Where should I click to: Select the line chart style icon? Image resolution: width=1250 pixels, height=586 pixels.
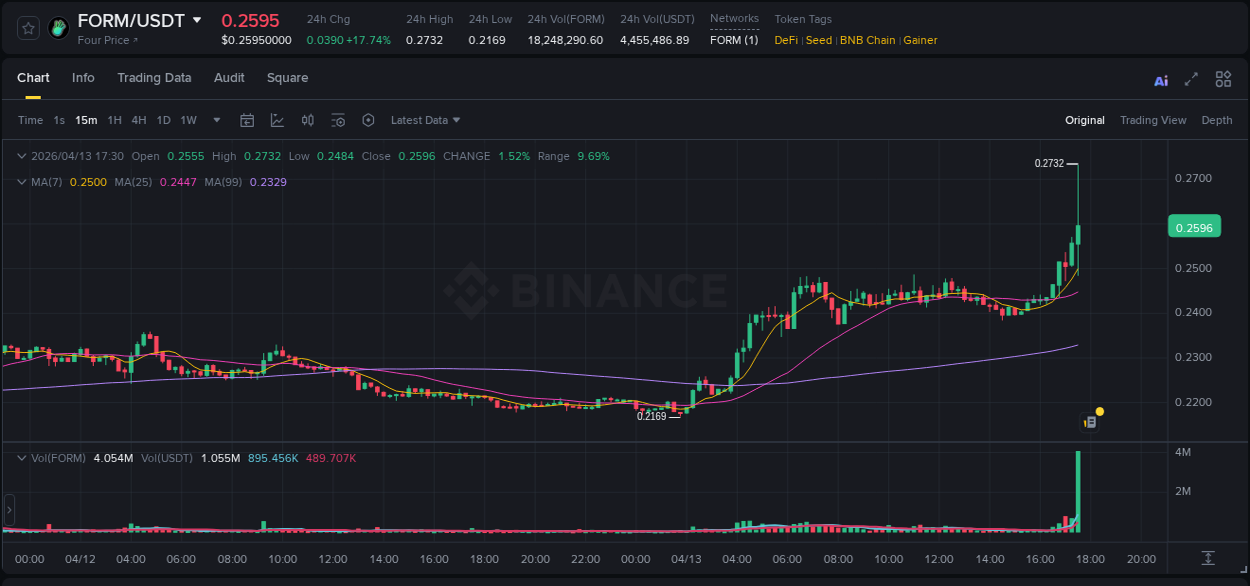coord(277,120)
